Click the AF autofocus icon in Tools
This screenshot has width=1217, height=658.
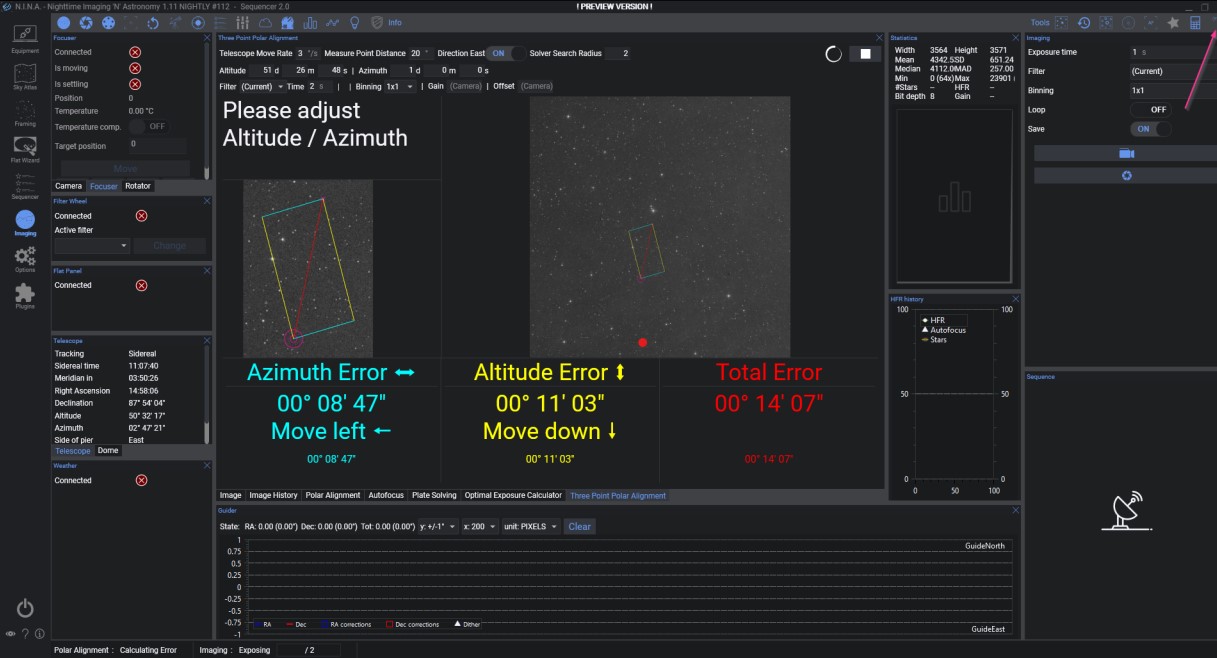1150,22
